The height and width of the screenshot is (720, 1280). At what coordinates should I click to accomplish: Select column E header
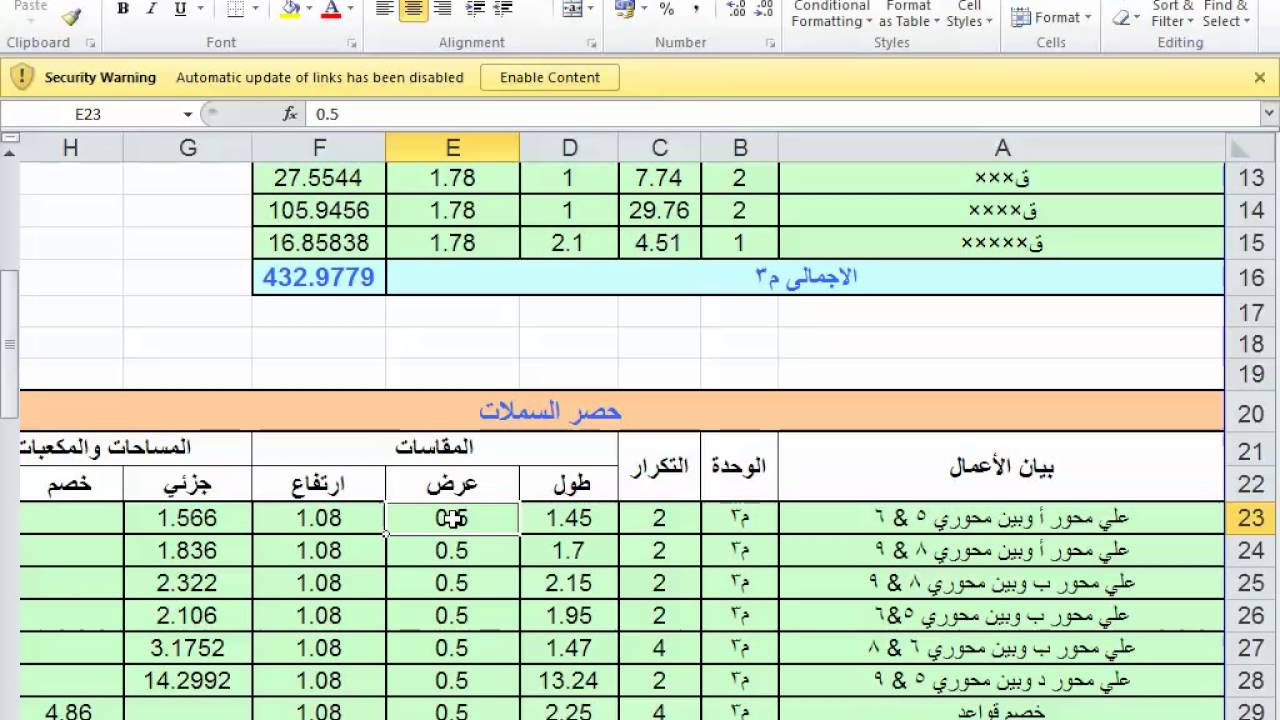click(452, 148)
